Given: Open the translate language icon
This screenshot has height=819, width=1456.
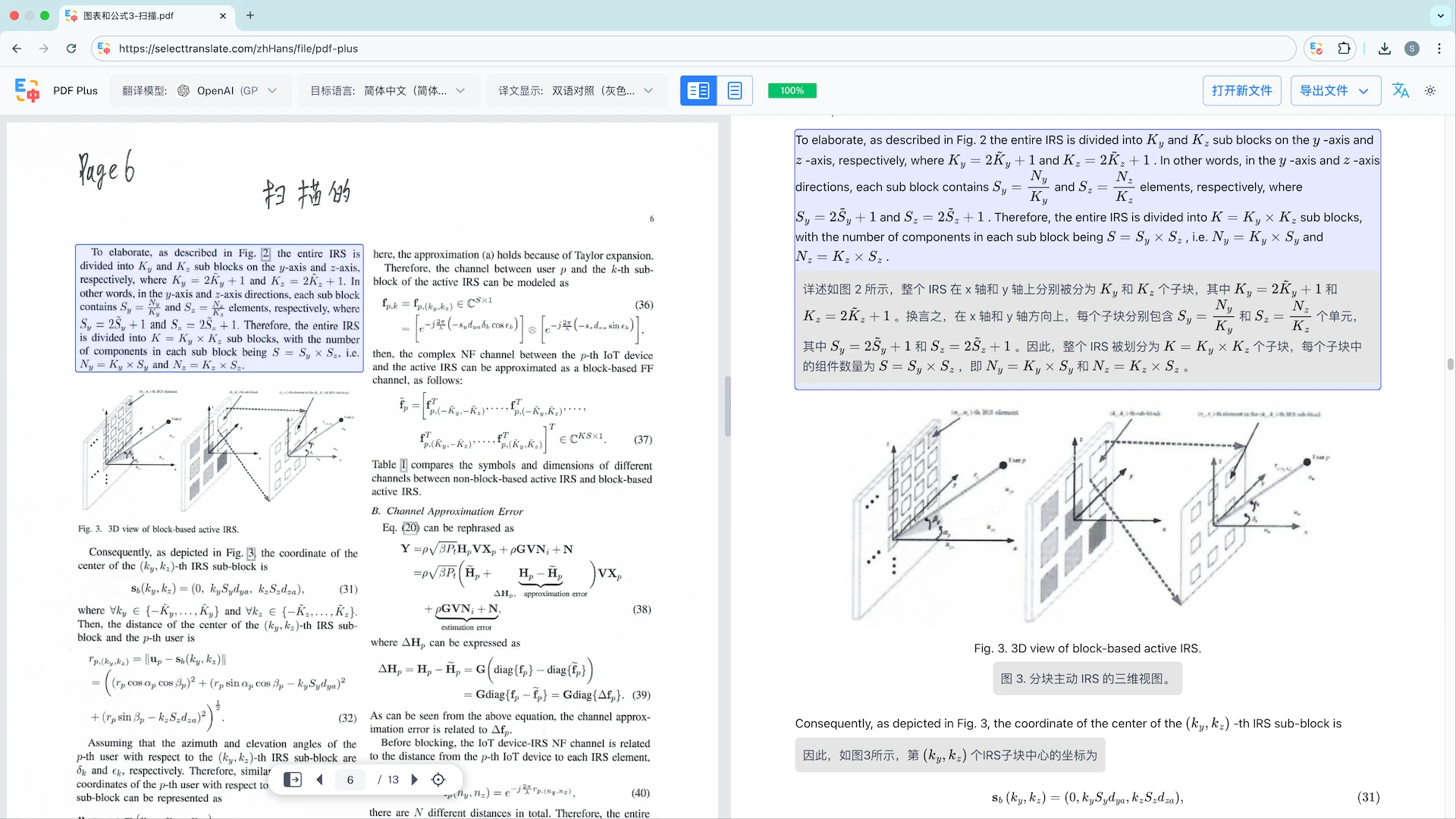Looking at the screenshot, I should pyautogui.click(x=1400, y=90).
